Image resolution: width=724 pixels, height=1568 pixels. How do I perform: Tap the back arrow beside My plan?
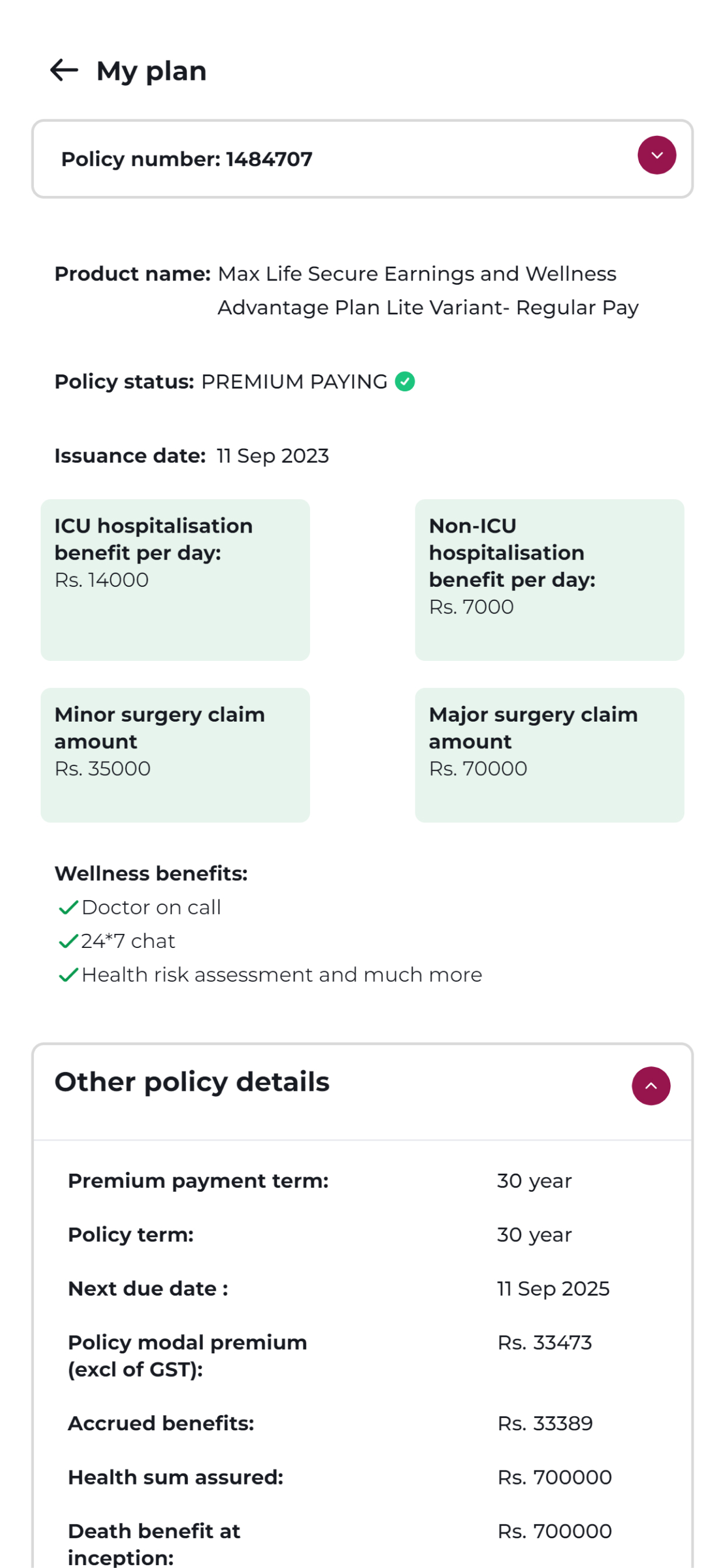pos(64,71)
